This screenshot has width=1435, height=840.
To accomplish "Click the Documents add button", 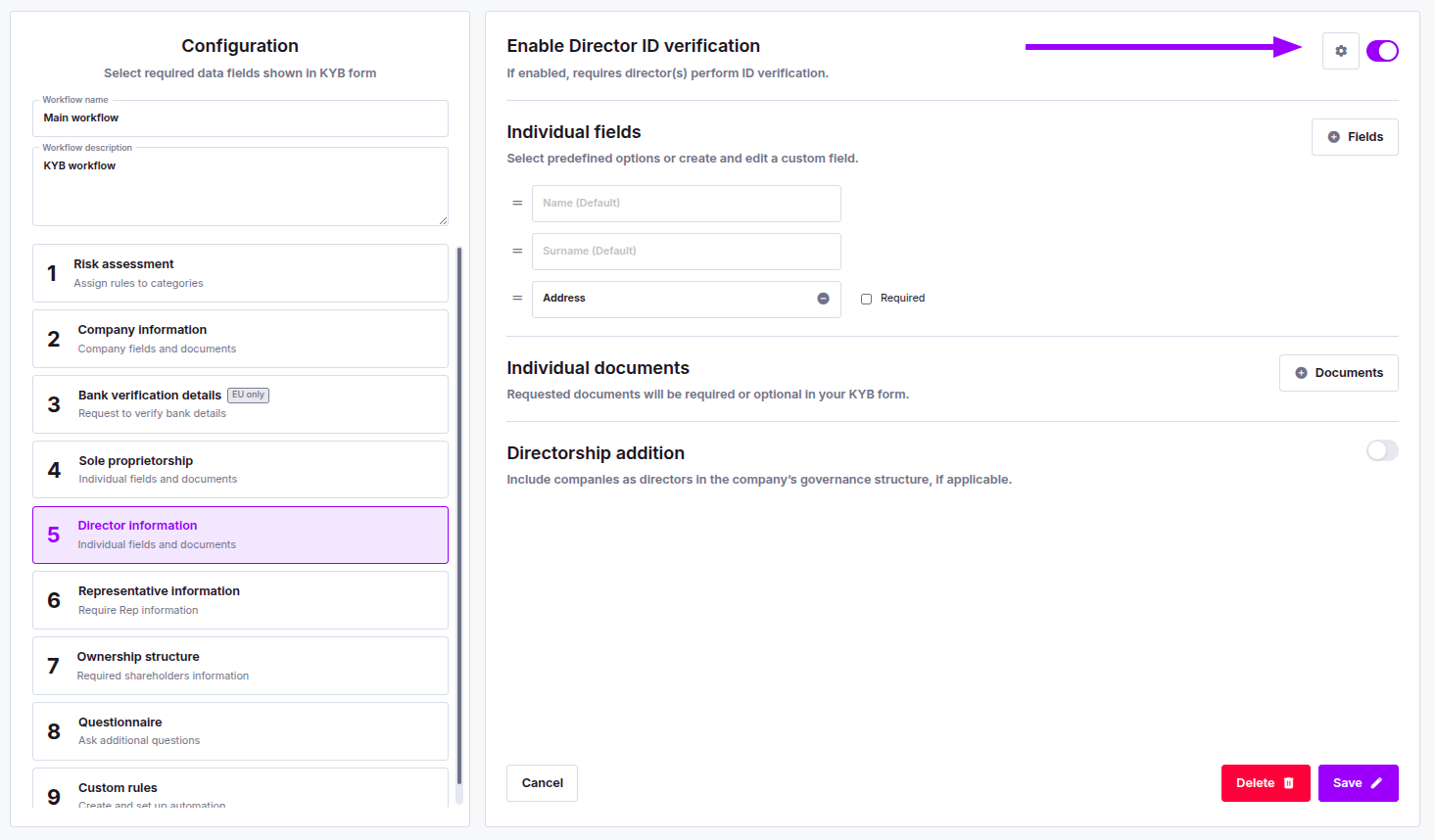I will (1338, 373).
